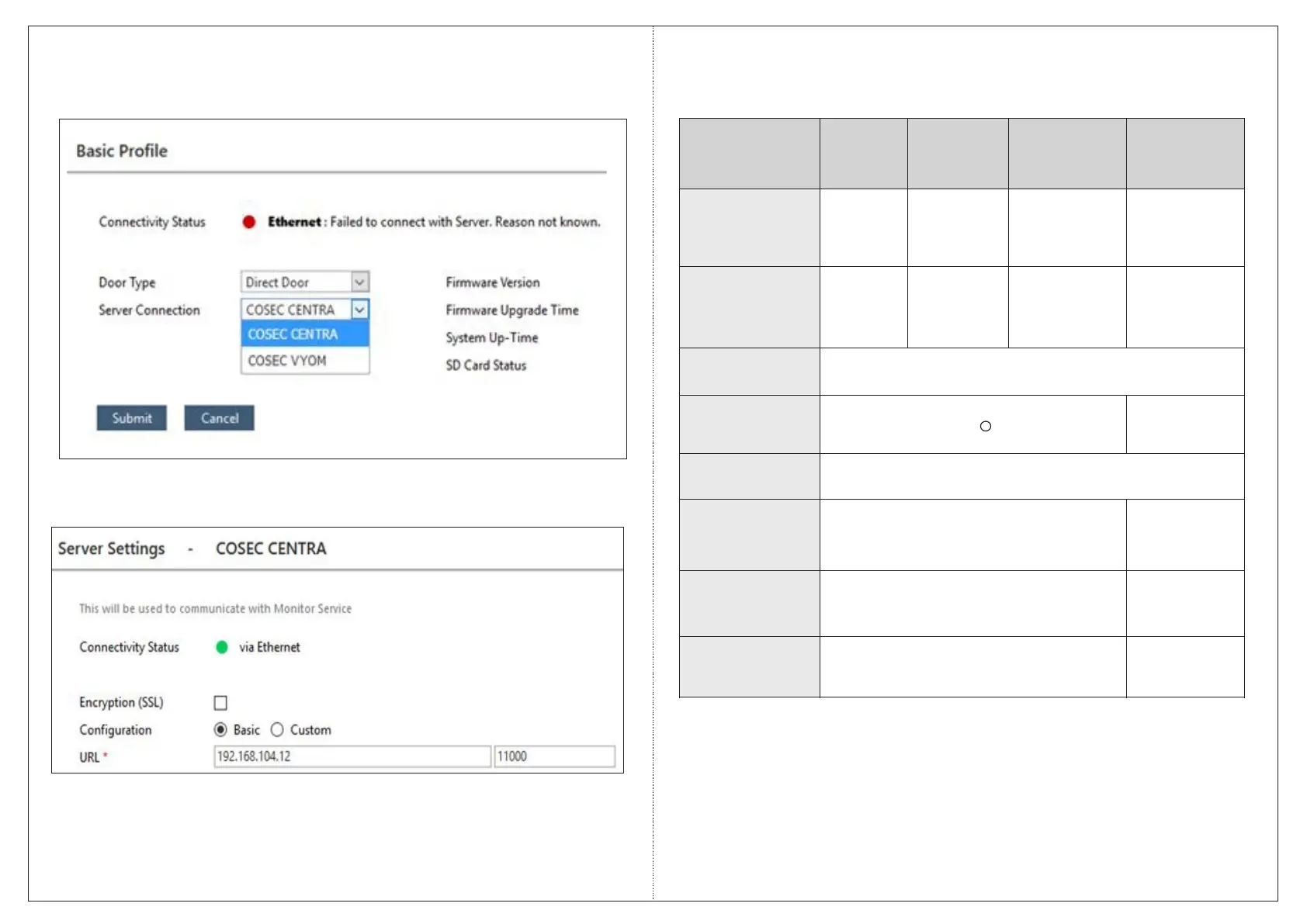Screen dimensions: 1307x924
Task: Select the Basic configuration radio button
Action: tap(220, 729)
